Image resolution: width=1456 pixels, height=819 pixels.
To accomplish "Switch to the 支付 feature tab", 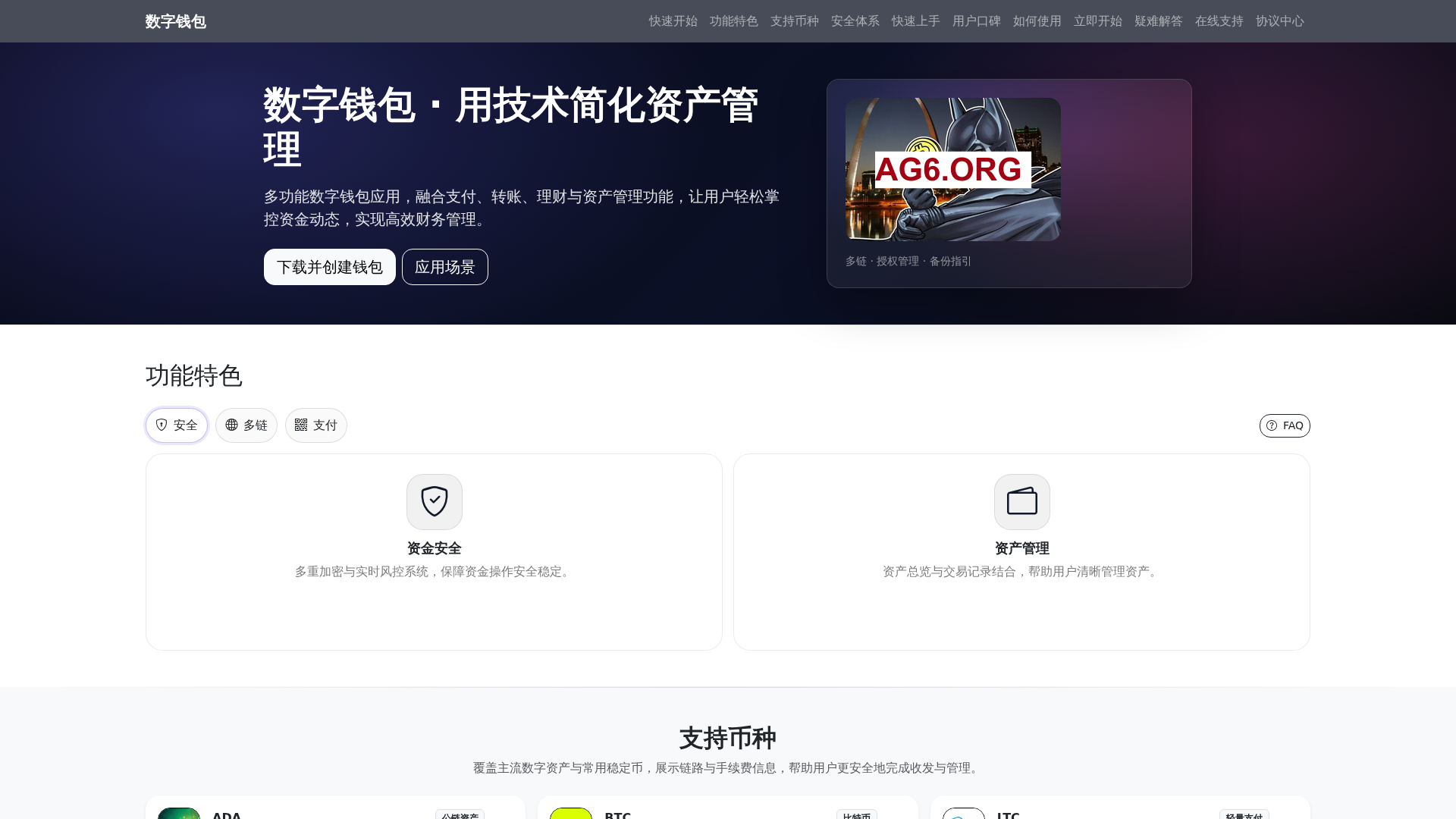I will pyautogui.click(x=316, y=425).
